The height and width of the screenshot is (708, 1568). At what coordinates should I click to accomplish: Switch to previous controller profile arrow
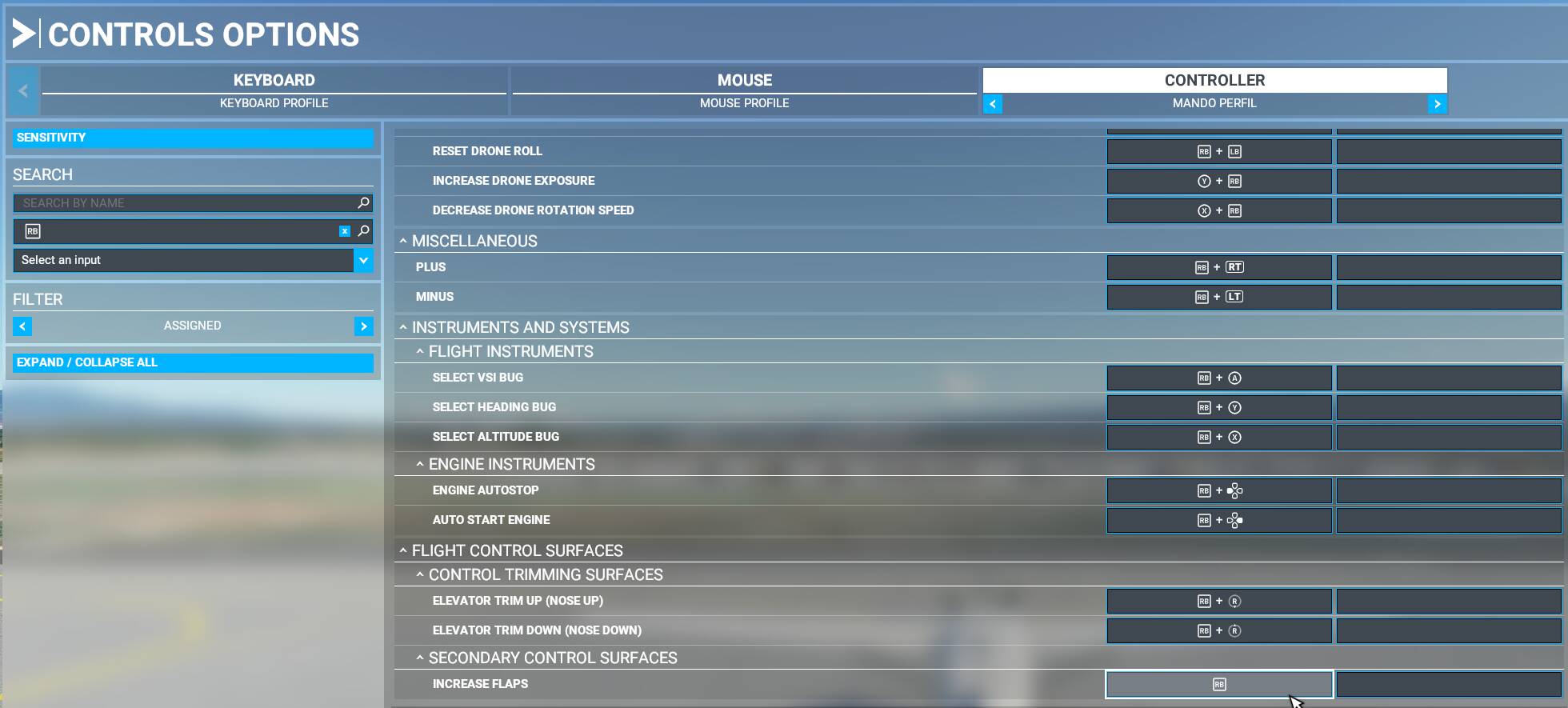coord(993,104)
